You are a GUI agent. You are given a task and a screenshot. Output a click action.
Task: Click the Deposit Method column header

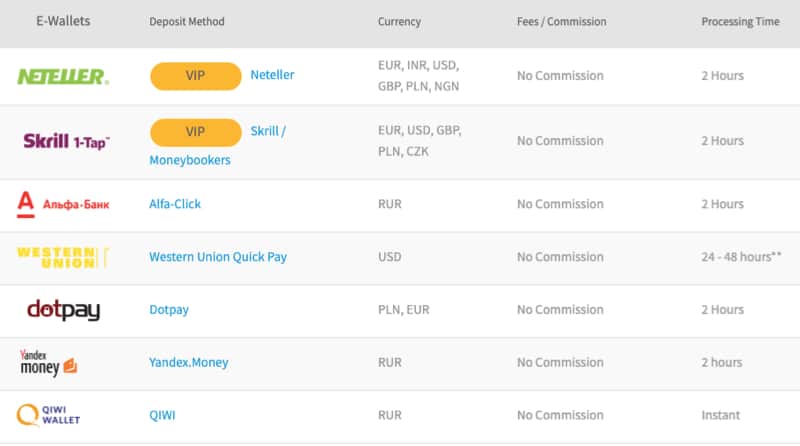pos(187,22)
